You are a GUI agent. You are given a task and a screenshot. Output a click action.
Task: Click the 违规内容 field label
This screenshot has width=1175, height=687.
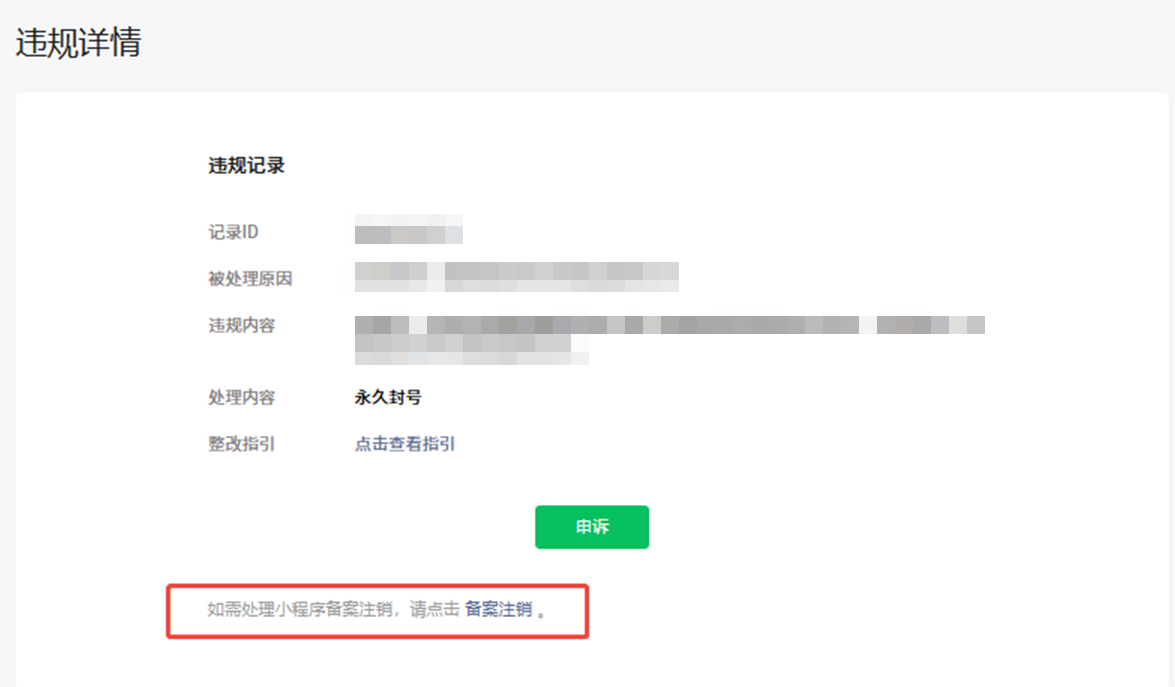(x=241, y=325)
